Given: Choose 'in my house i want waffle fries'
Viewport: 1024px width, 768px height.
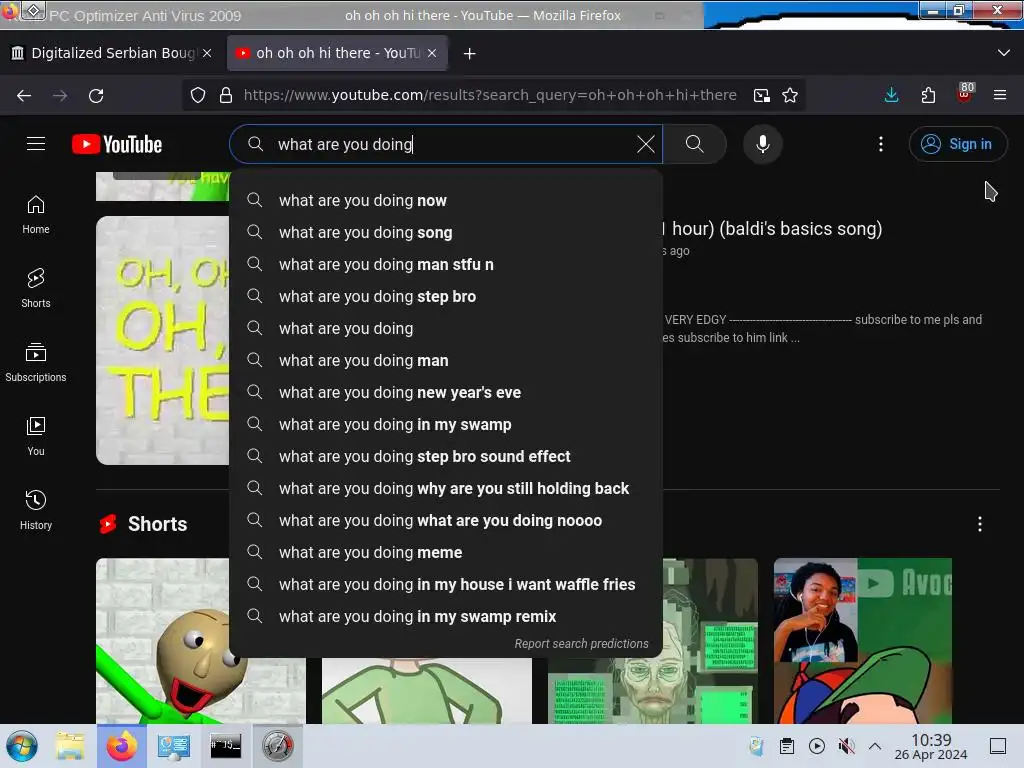Looking at the screenshot, I should (445, 584).
